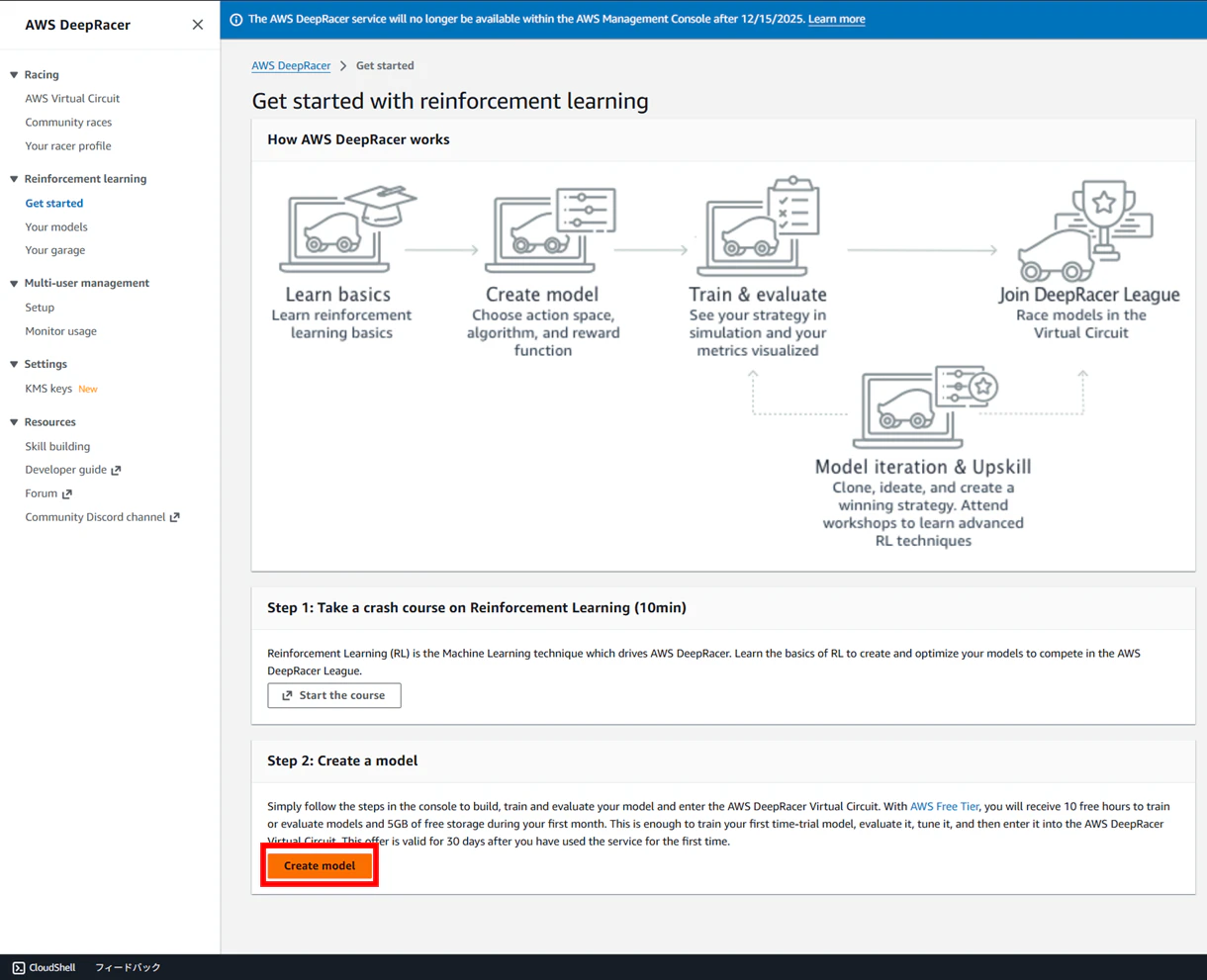
Task: Click the Multi-user management section header
Action: (x=87, y=284)
